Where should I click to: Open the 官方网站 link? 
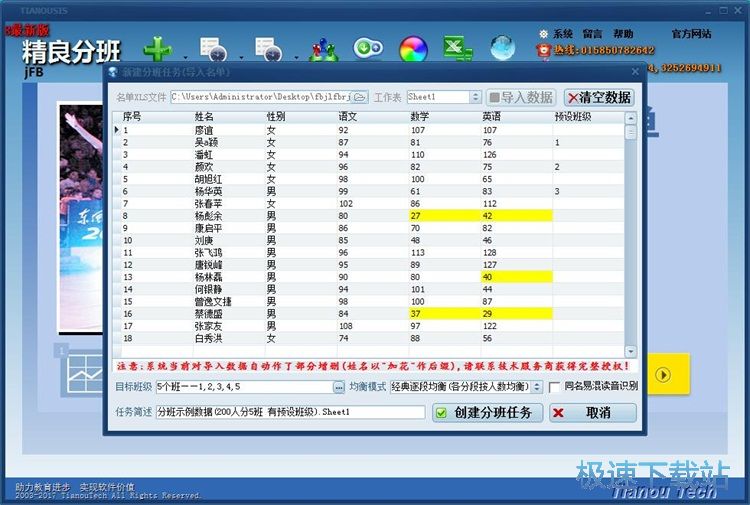tap(691, 33)
